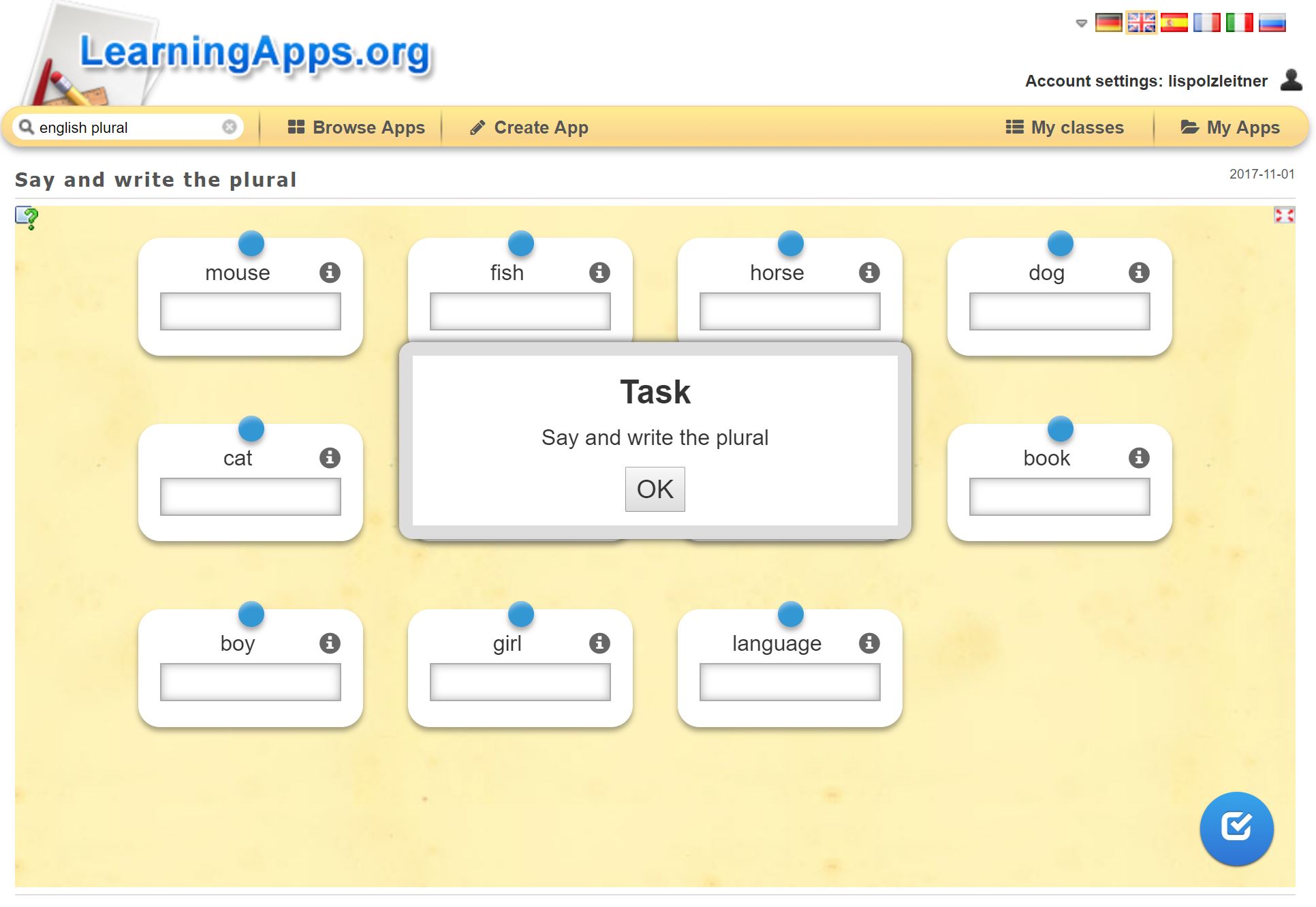Open the task help icon
Image resolution: width=1316 pixels, height=907 pixels.
click(27, 218)
